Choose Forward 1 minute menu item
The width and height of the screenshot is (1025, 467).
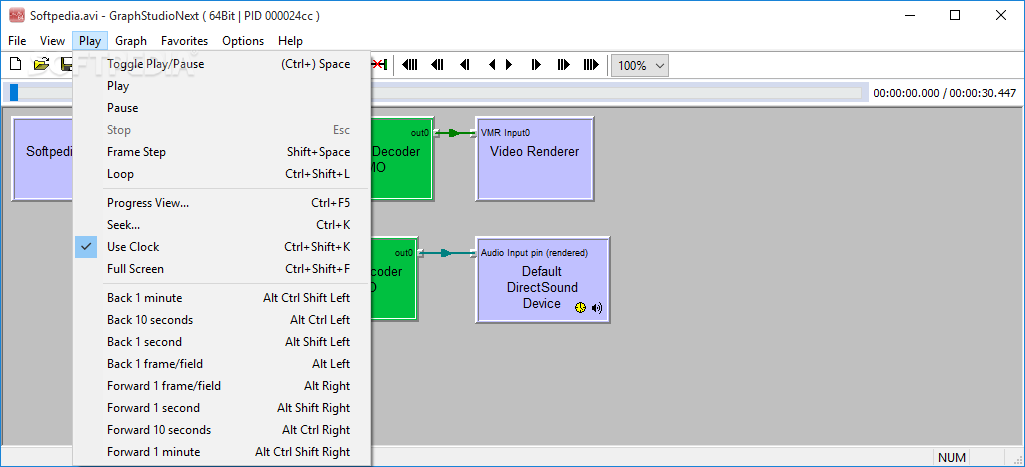[222, 452]
